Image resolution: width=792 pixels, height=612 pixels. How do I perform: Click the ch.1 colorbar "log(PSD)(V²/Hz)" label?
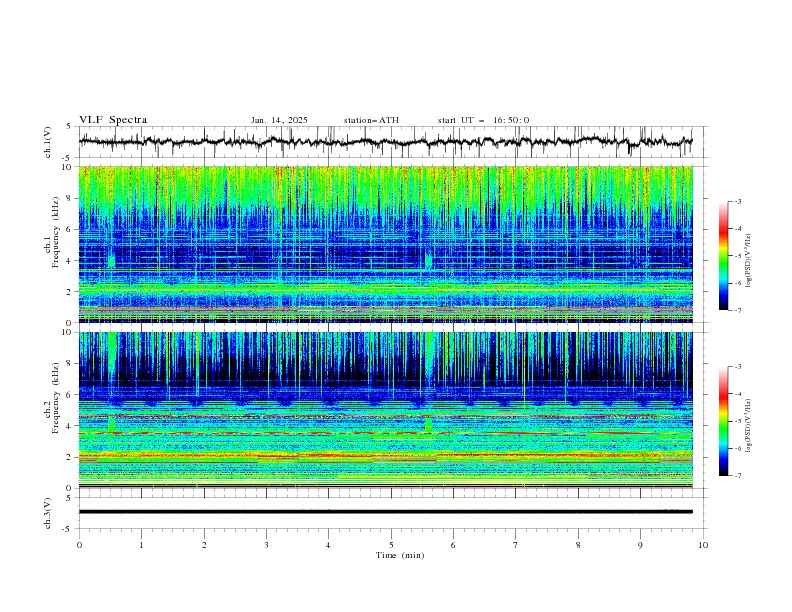click(748, 261)
